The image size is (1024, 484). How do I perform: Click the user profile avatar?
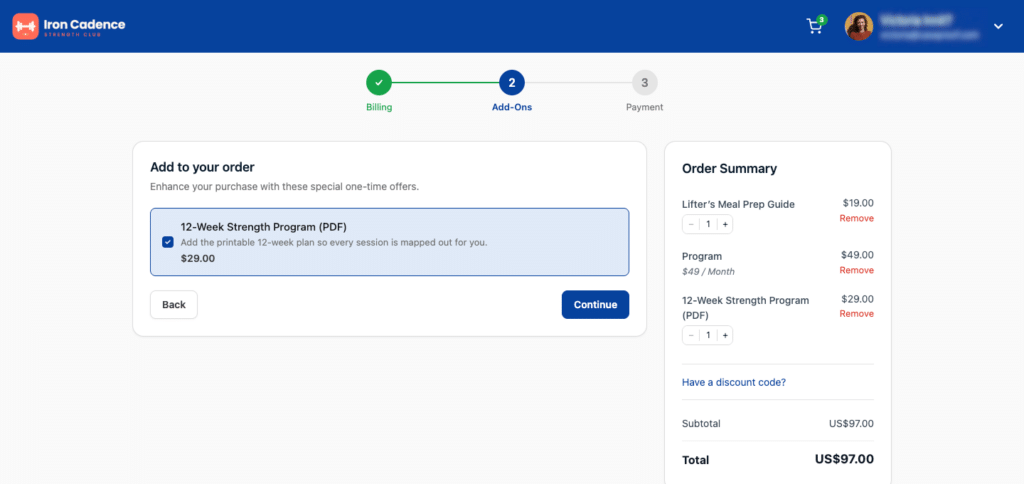coord(859,26)
